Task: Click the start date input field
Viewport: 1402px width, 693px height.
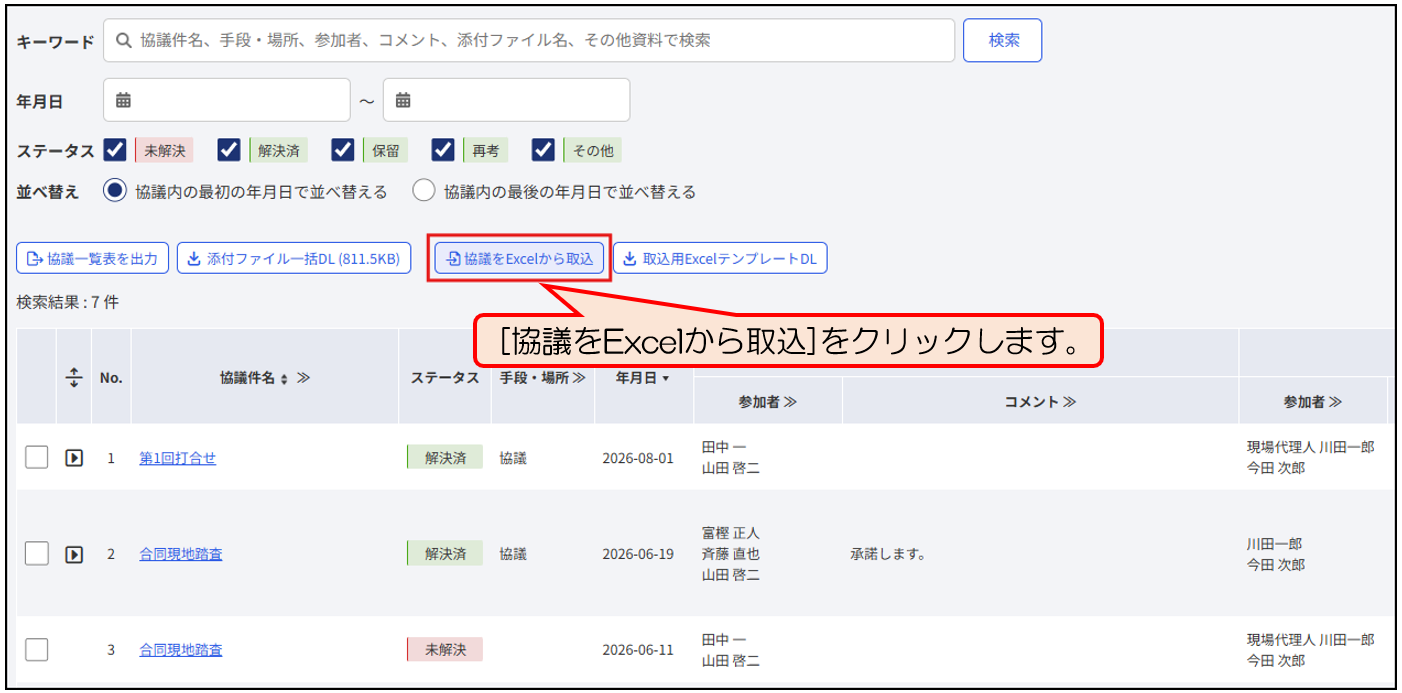Action: pyautogui.click(x=227, y=100)
